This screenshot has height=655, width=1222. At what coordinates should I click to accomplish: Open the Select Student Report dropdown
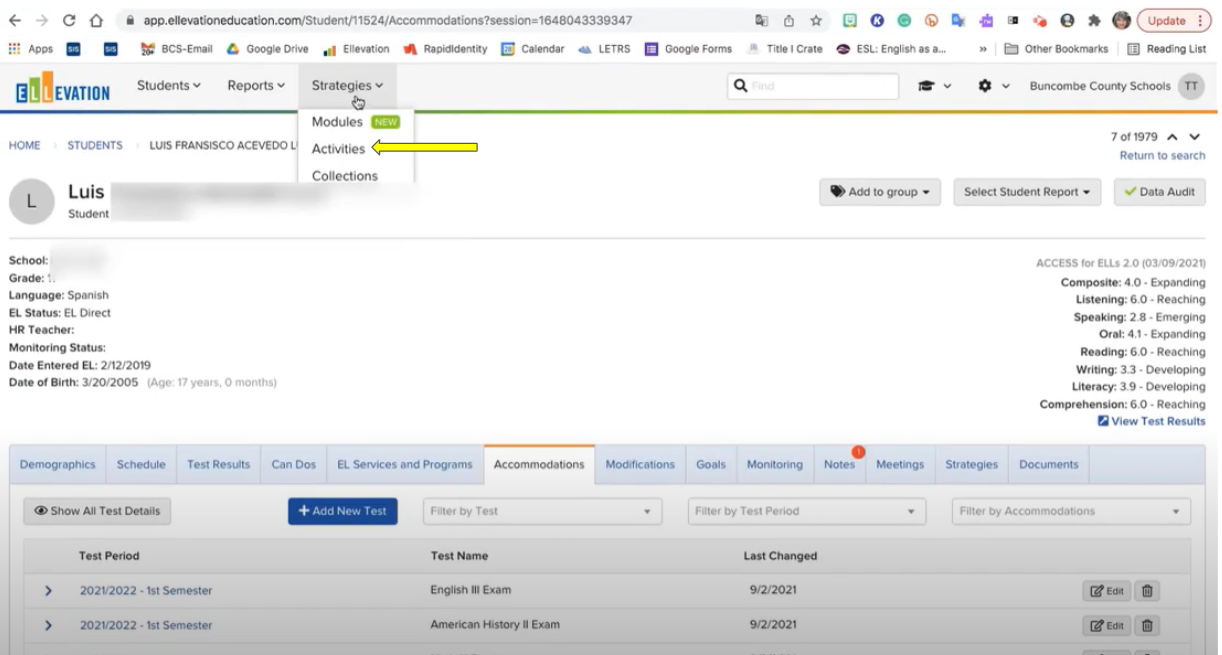[1027, 191]
